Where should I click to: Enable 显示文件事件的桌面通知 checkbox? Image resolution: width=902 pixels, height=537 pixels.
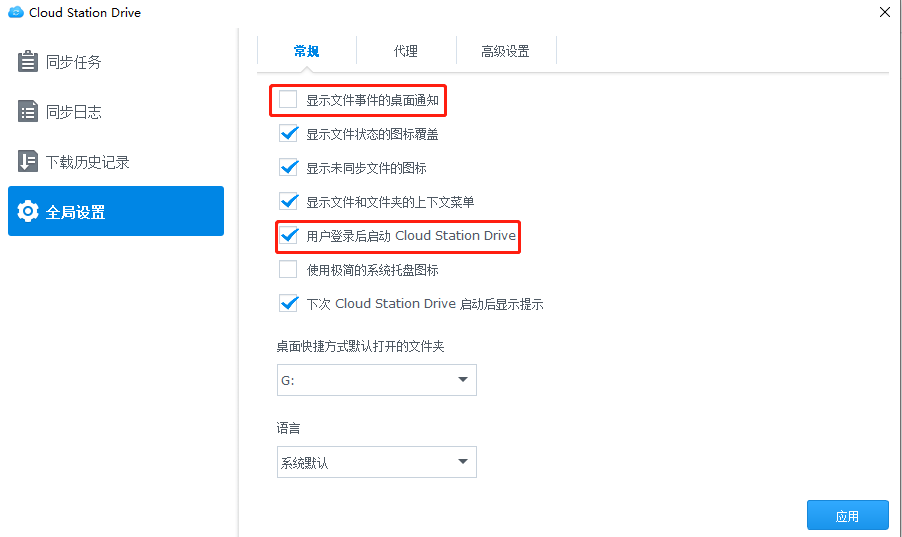(x=288, y=100)
